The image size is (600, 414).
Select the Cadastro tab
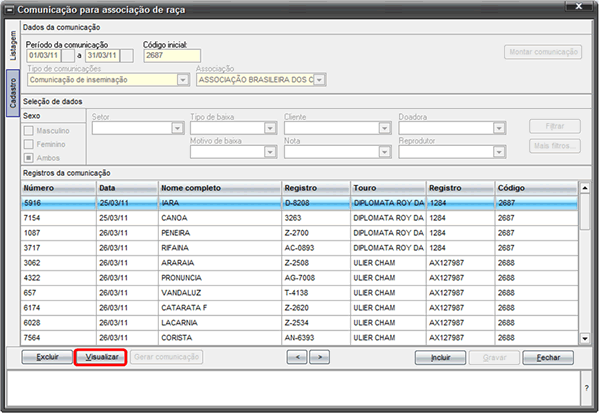tap(13, 93)
